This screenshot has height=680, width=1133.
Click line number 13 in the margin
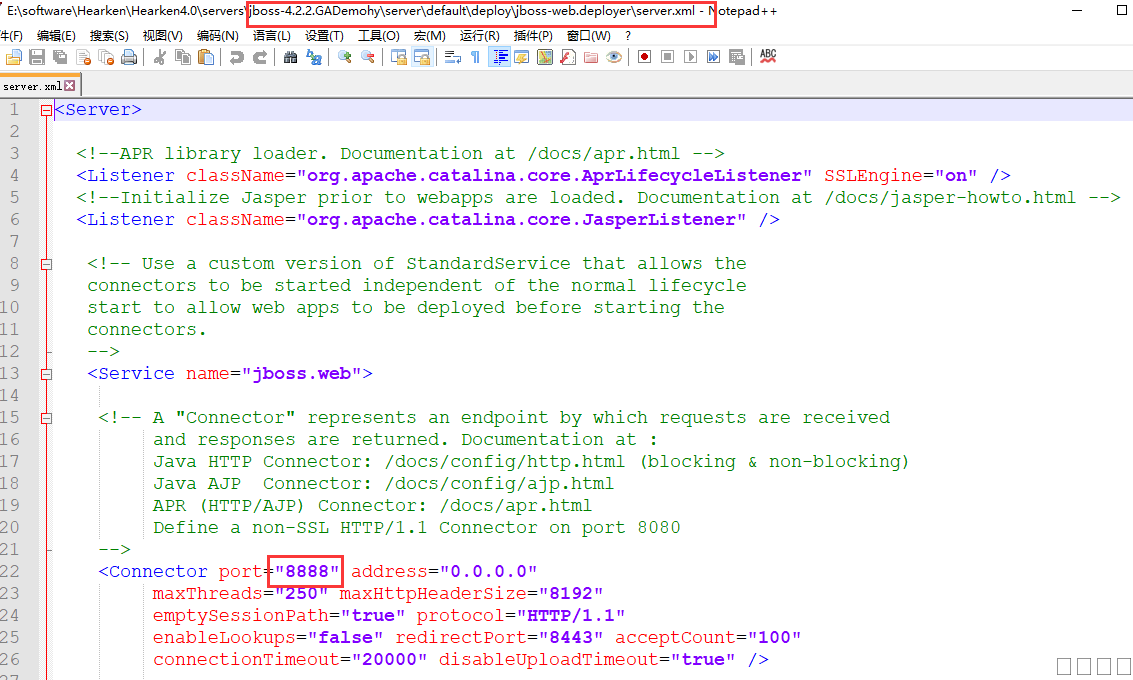click(x=12, y=374)
